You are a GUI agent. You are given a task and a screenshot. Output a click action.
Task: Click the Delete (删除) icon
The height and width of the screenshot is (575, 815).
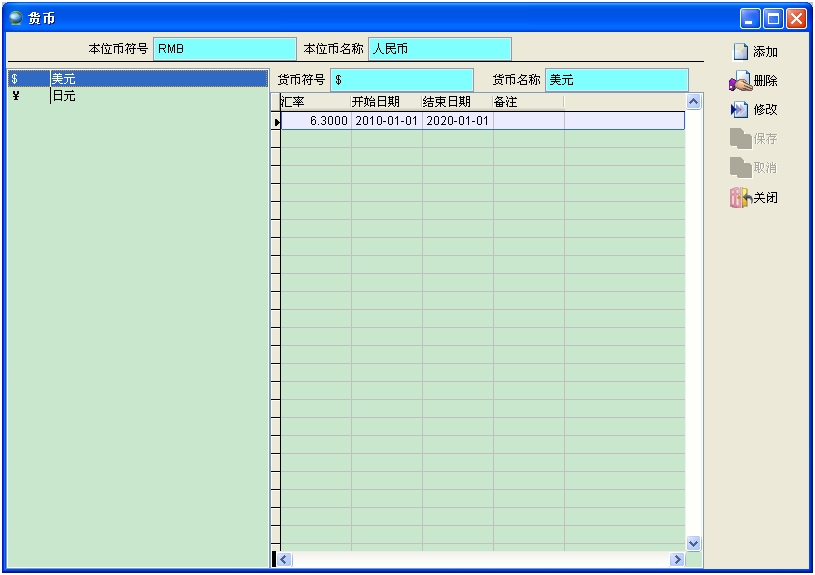tap(740, 81)
